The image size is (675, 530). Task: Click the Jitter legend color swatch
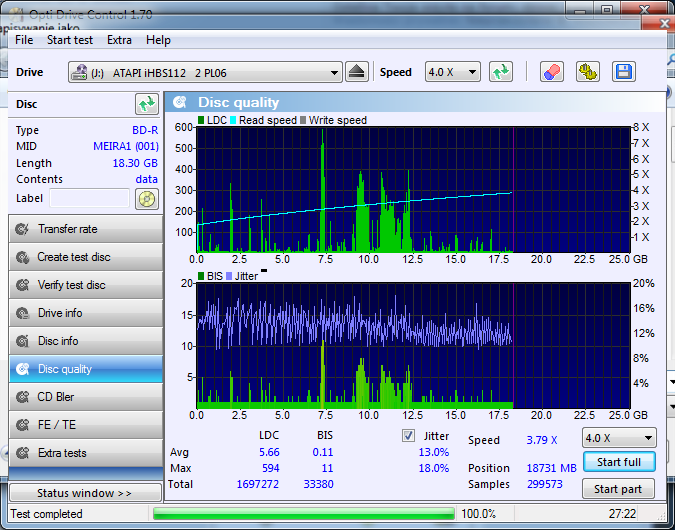tap(229, 276)
